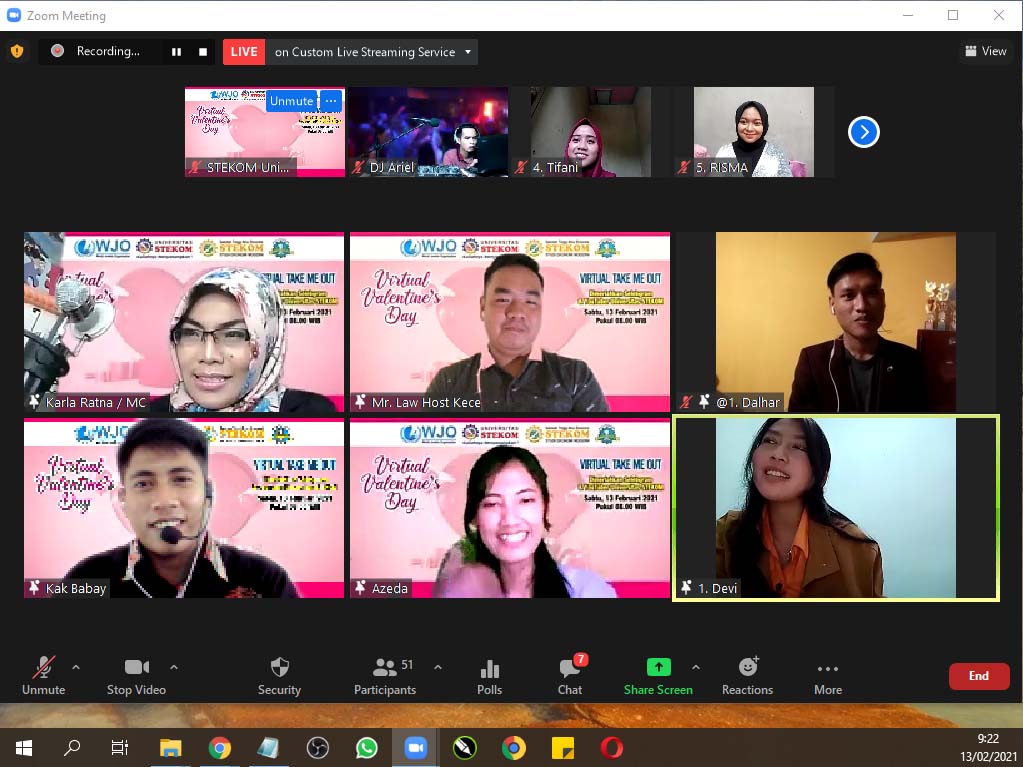Image resolution: width=1023 pixels, height=767 pixels.
Task: Open Sticky Notes from the taskbar
Action: [562, 747]
